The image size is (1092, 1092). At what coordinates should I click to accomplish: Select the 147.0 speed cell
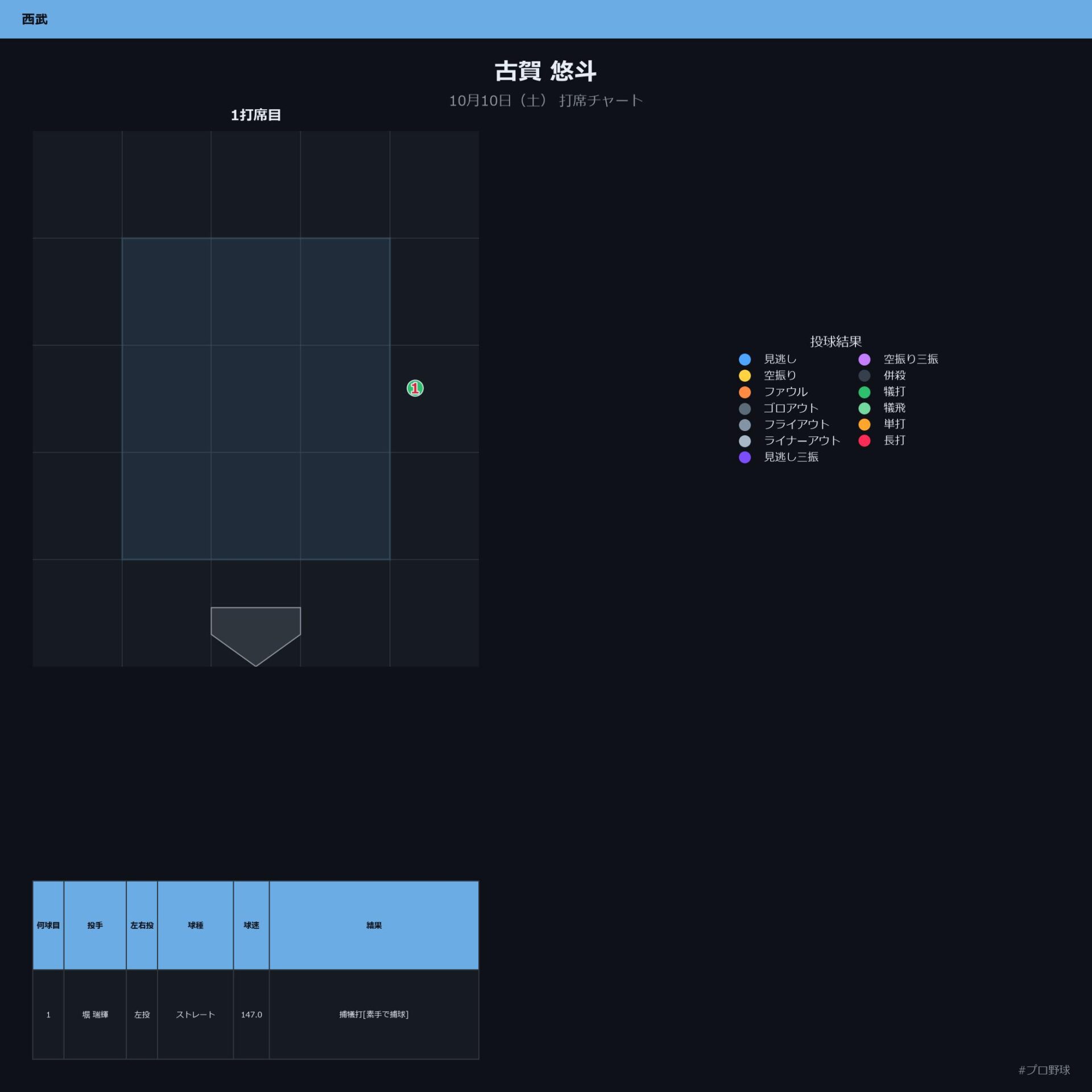click(x=251, y=1015)
